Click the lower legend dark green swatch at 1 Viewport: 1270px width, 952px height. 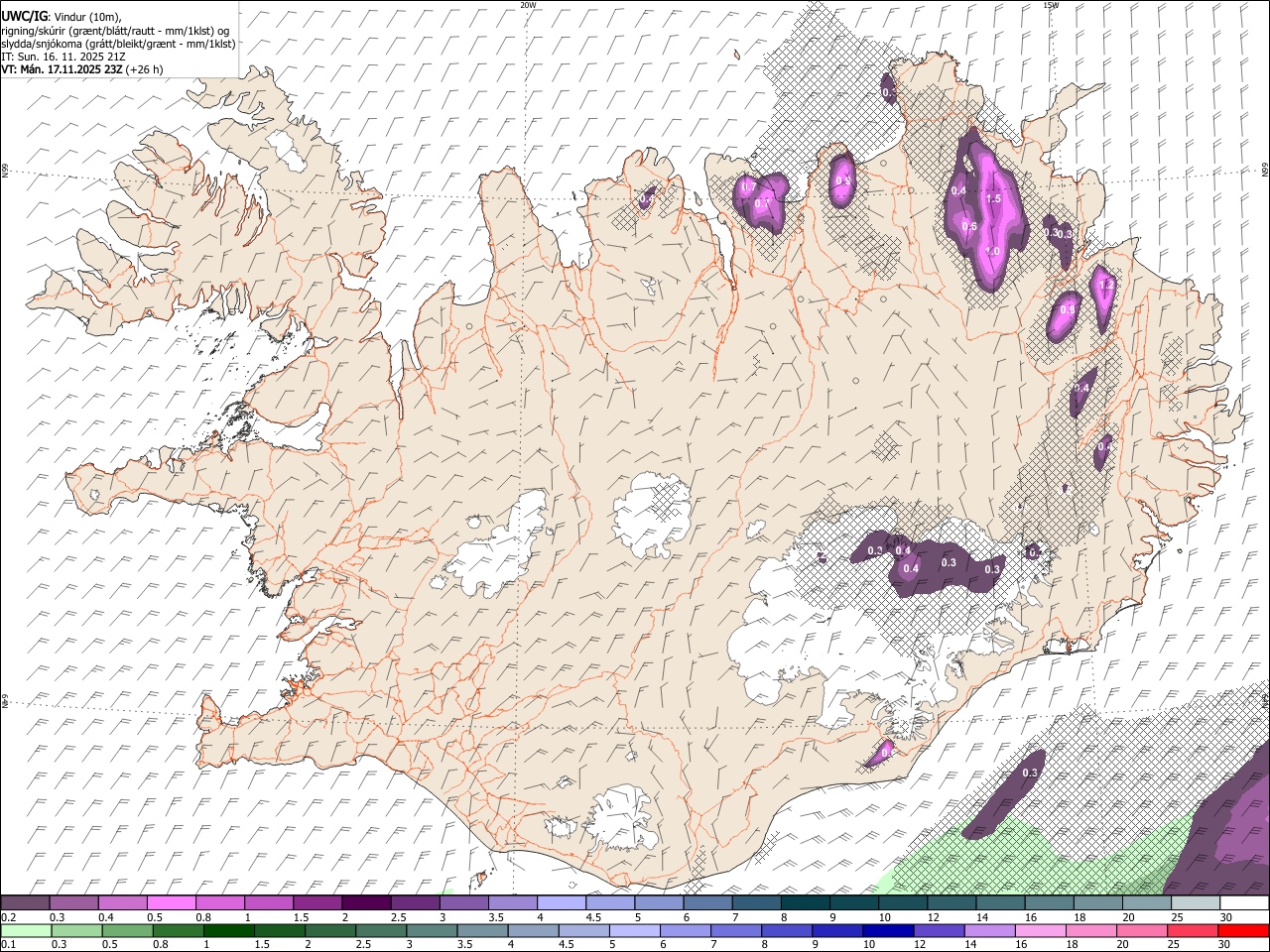click(228, 930)
